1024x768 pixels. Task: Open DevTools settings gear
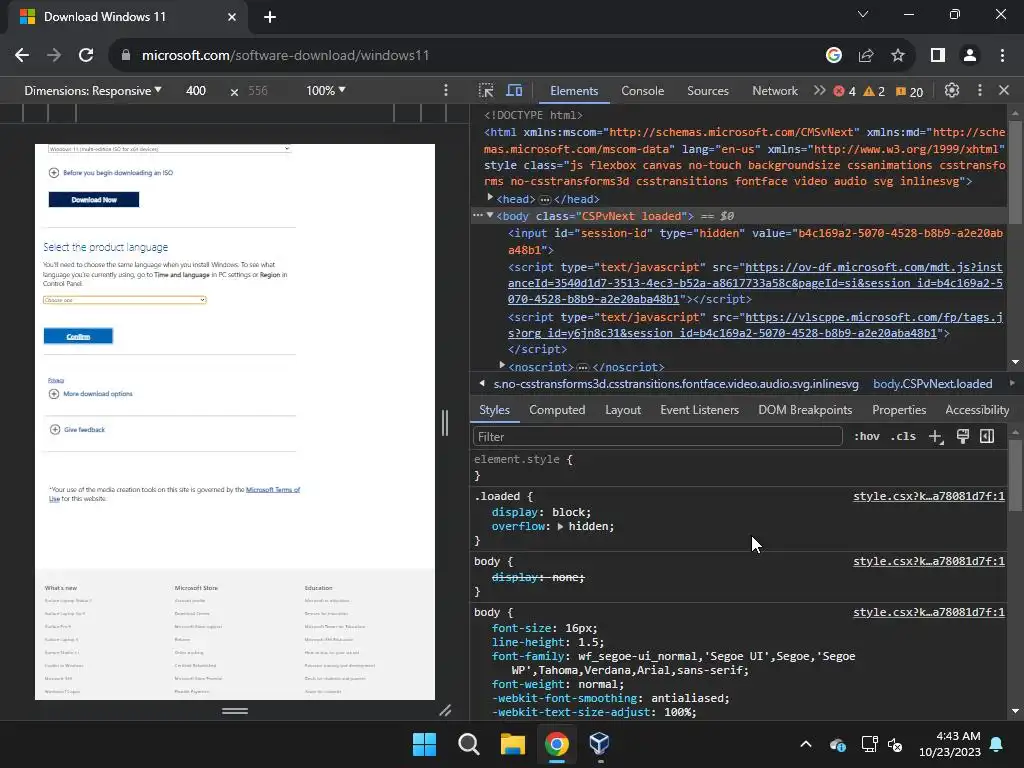pyautogui.click(x=952, y=91)
